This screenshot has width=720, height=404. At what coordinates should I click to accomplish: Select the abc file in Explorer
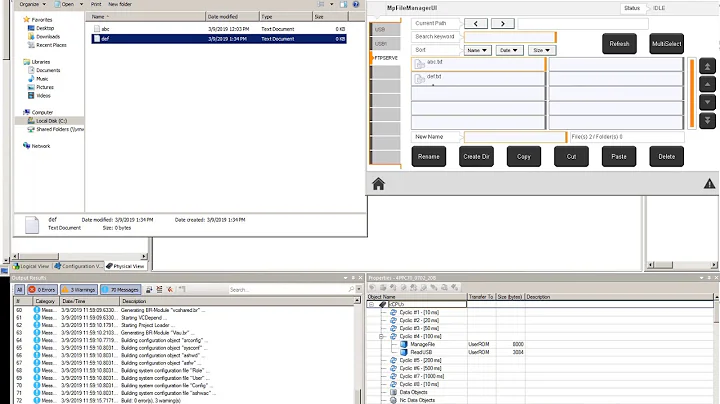[219, 29]
